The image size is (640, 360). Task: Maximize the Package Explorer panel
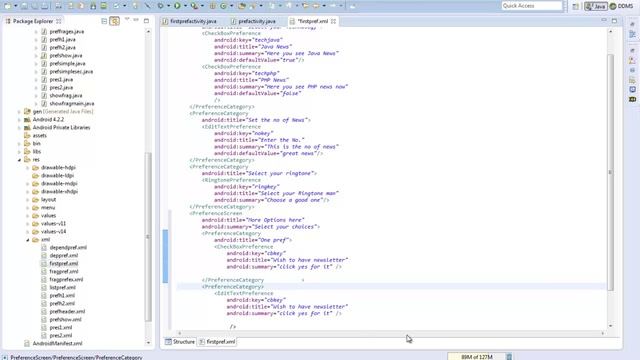tap(146, 20)
